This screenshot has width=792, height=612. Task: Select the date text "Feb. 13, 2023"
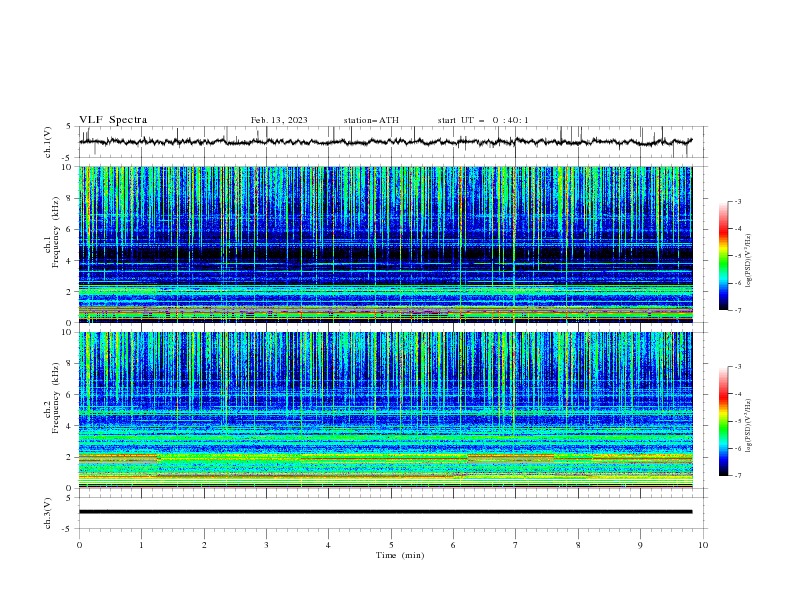point(279,120)
